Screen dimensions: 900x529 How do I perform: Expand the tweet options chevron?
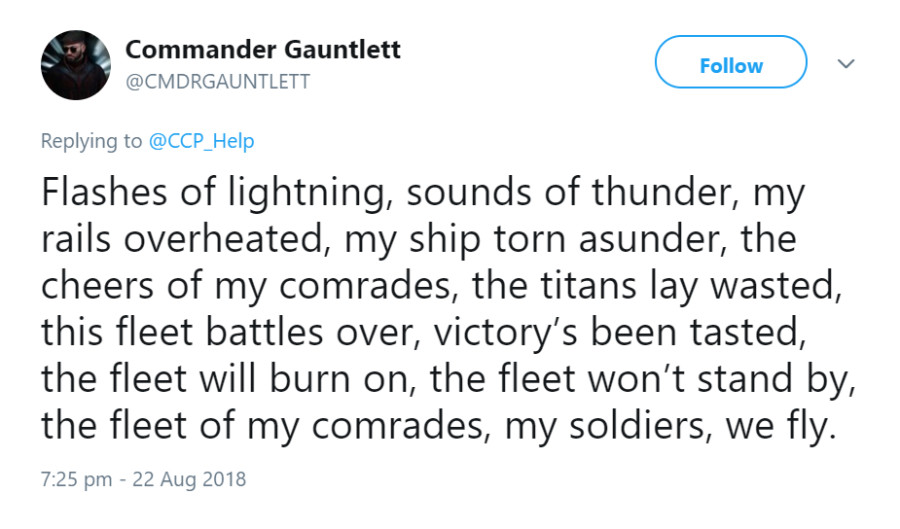pyautogui.click(x=846, y=63)
